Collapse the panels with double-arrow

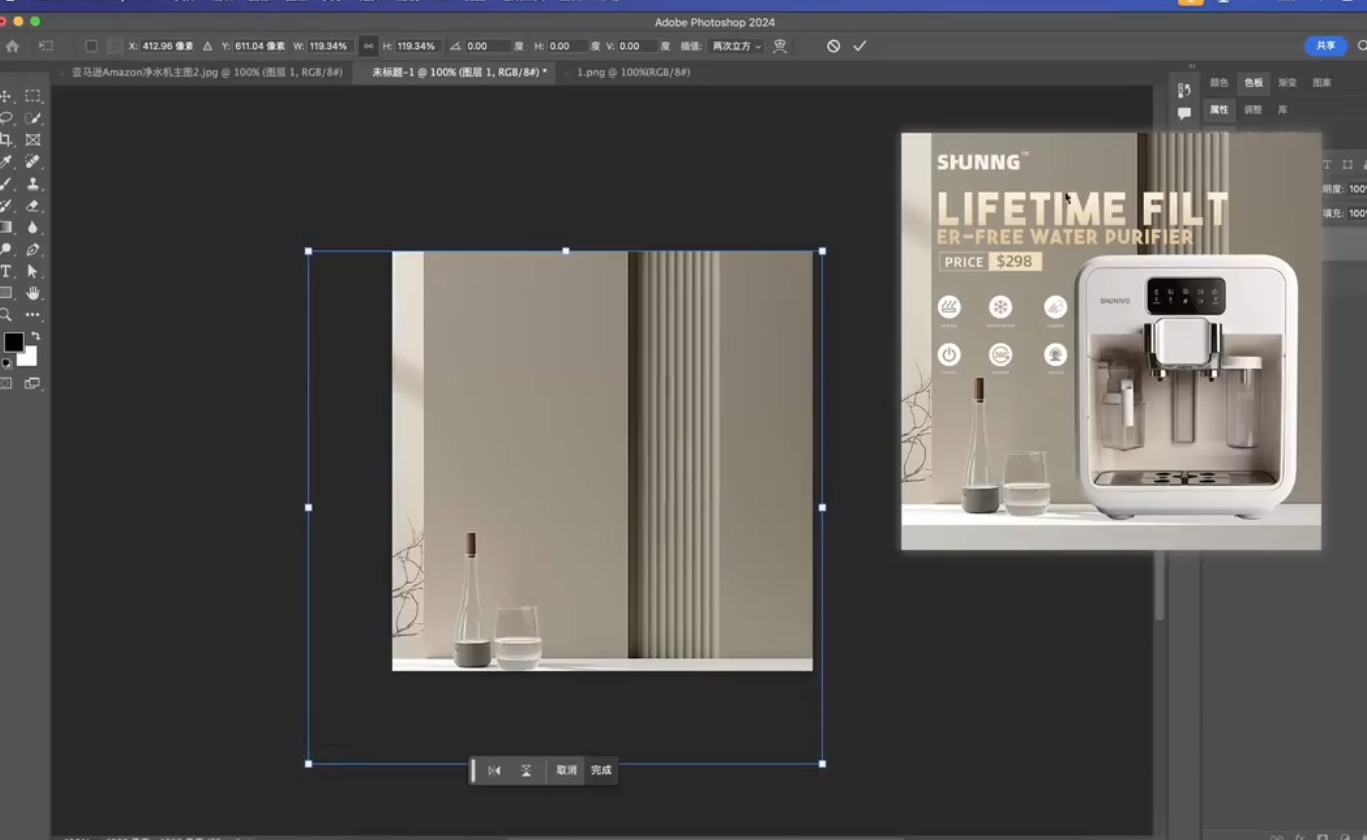(1192, 66)
